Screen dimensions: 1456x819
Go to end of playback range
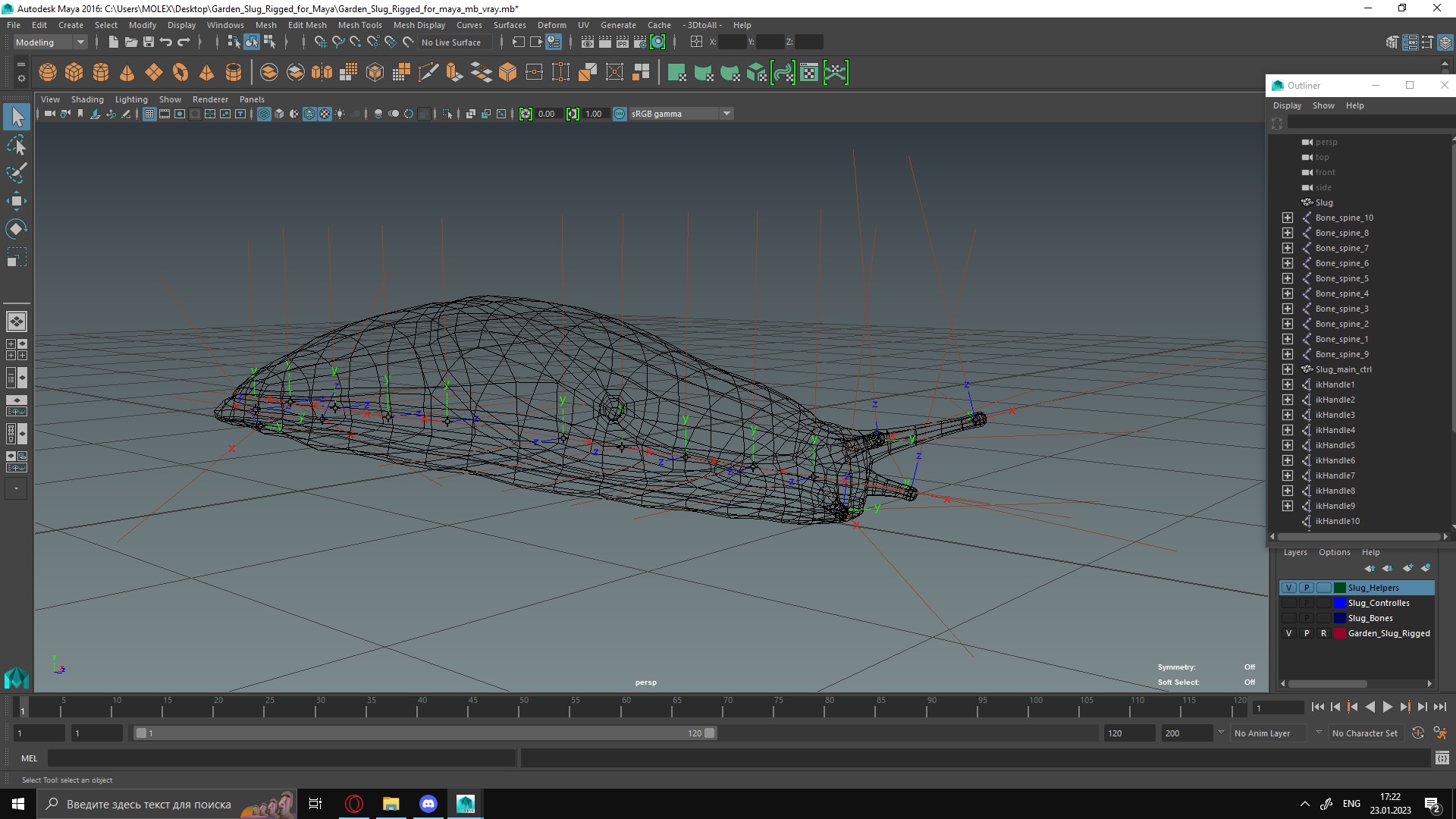[x=1440, y=707]
